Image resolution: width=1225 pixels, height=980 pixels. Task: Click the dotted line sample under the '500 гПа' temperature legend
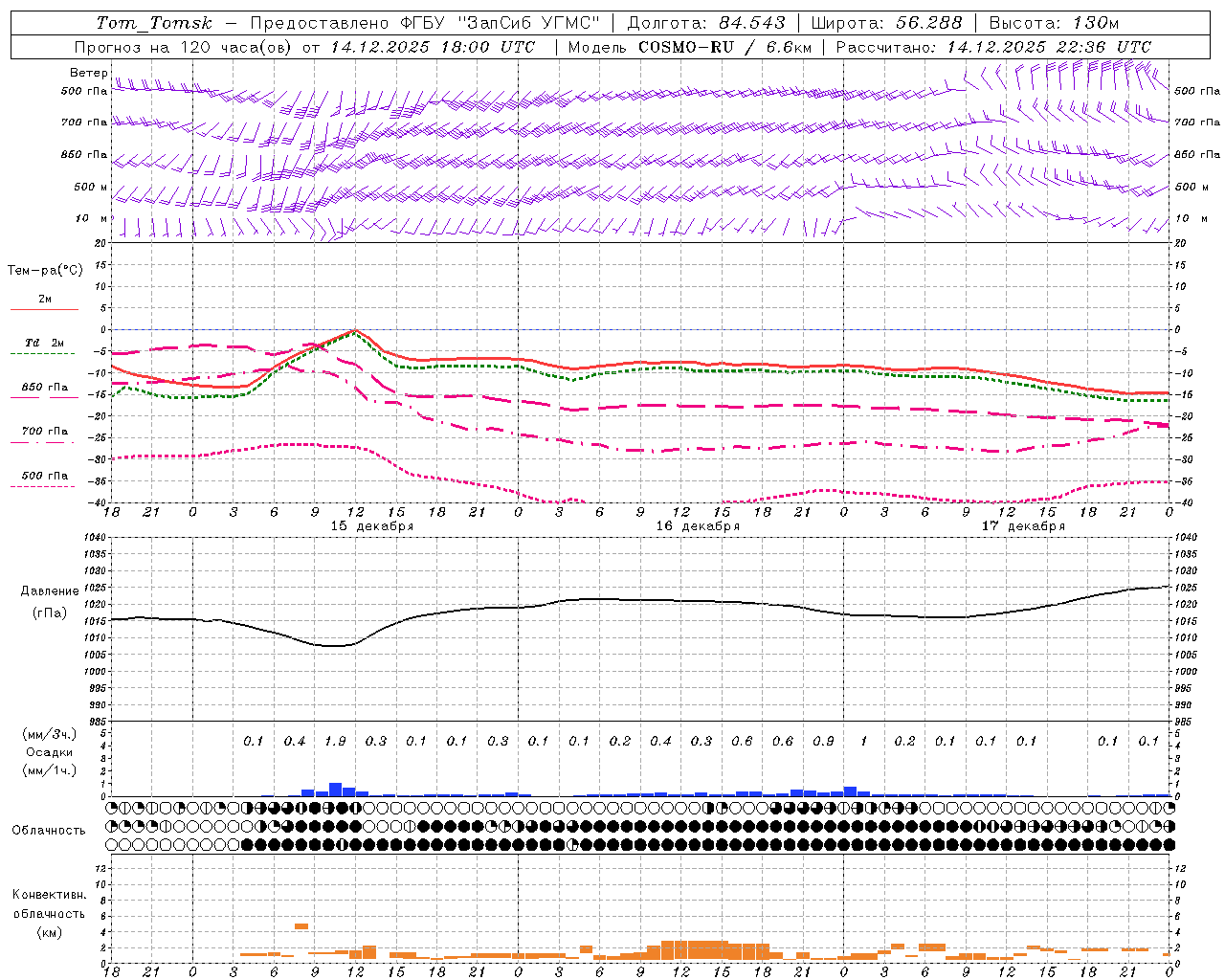click(x=43, y=487)
